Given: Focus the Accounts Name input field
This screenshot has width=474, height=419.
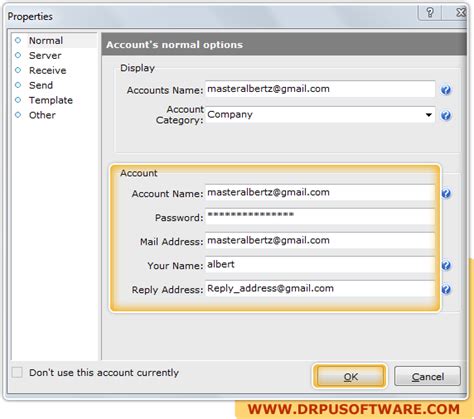Looking at the screenshot, I should click(x=320, y=89).
